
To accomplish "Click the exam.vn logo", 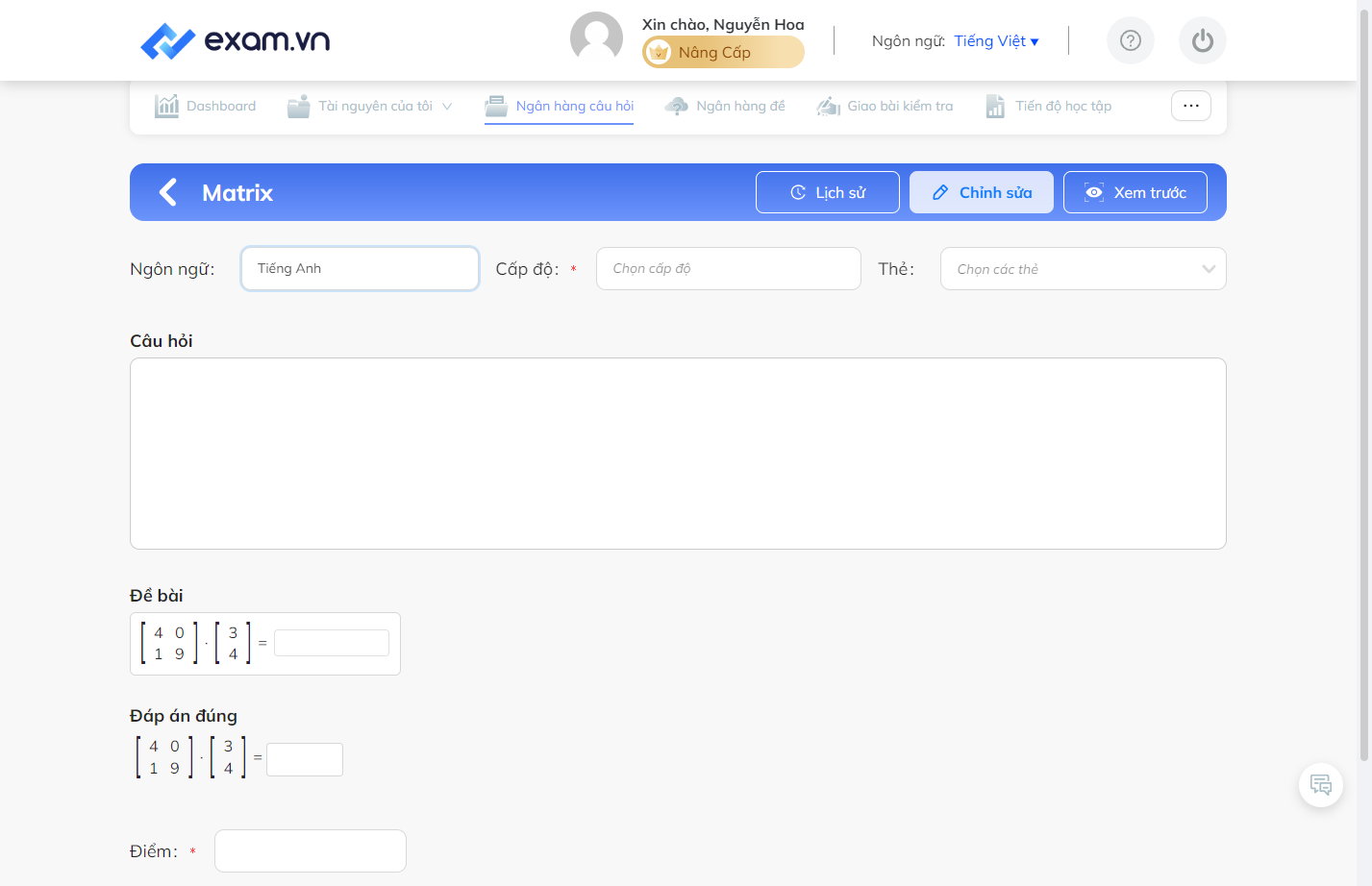I will pyautogui.click(x=236, y=40).
